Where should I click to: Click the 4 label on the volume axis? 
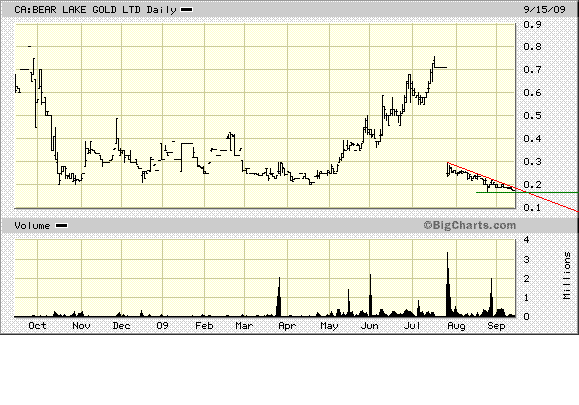tap(527, 240)
